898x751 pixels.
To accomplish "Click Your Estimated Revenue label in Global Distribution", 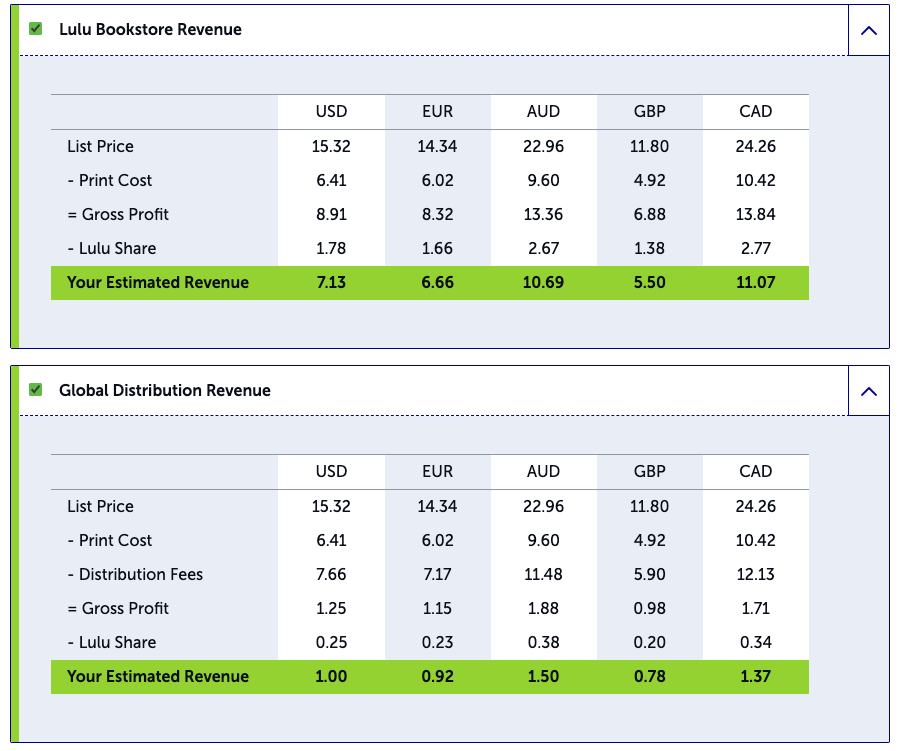I will (158, 677).
